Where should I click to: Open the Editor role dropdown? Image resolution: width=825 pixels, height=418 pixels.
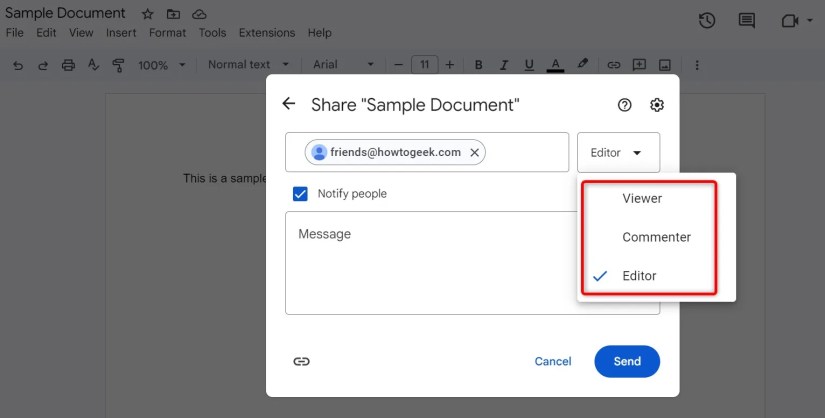coord(618,152)
